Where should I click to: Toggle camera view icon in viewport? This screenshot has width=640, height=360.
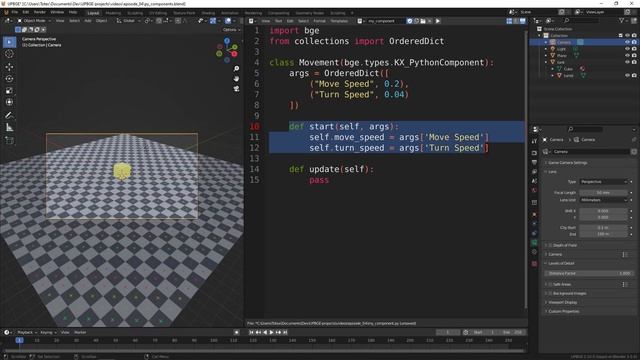[236, 88]
